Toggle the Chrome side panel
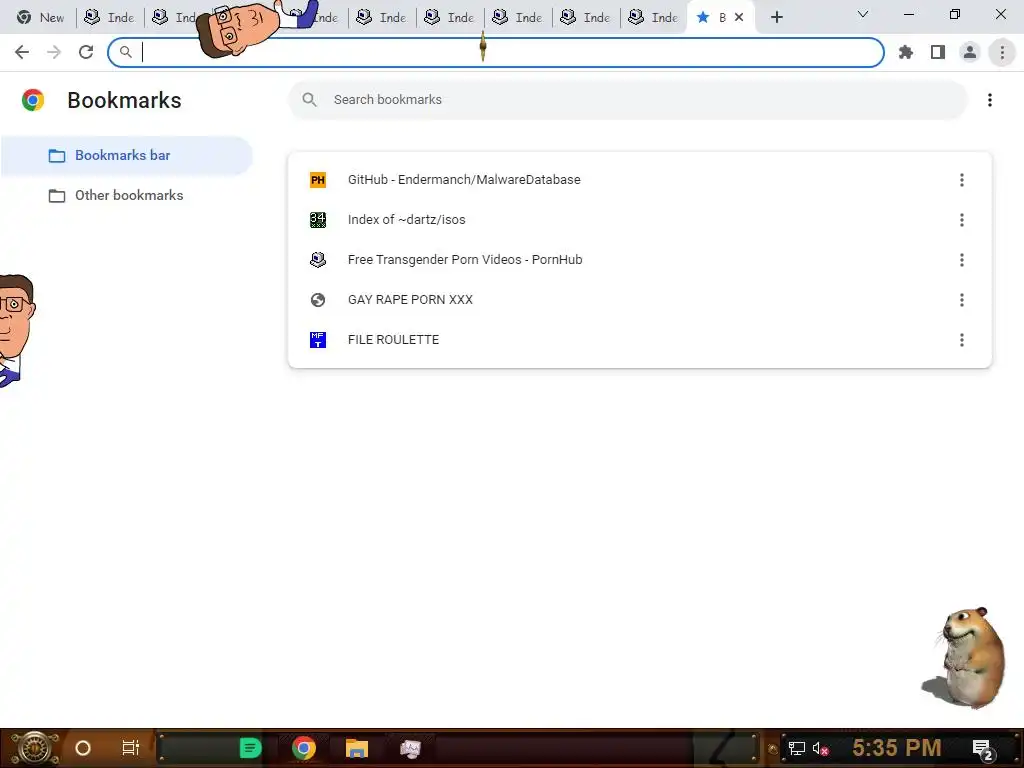 point(938,52)
